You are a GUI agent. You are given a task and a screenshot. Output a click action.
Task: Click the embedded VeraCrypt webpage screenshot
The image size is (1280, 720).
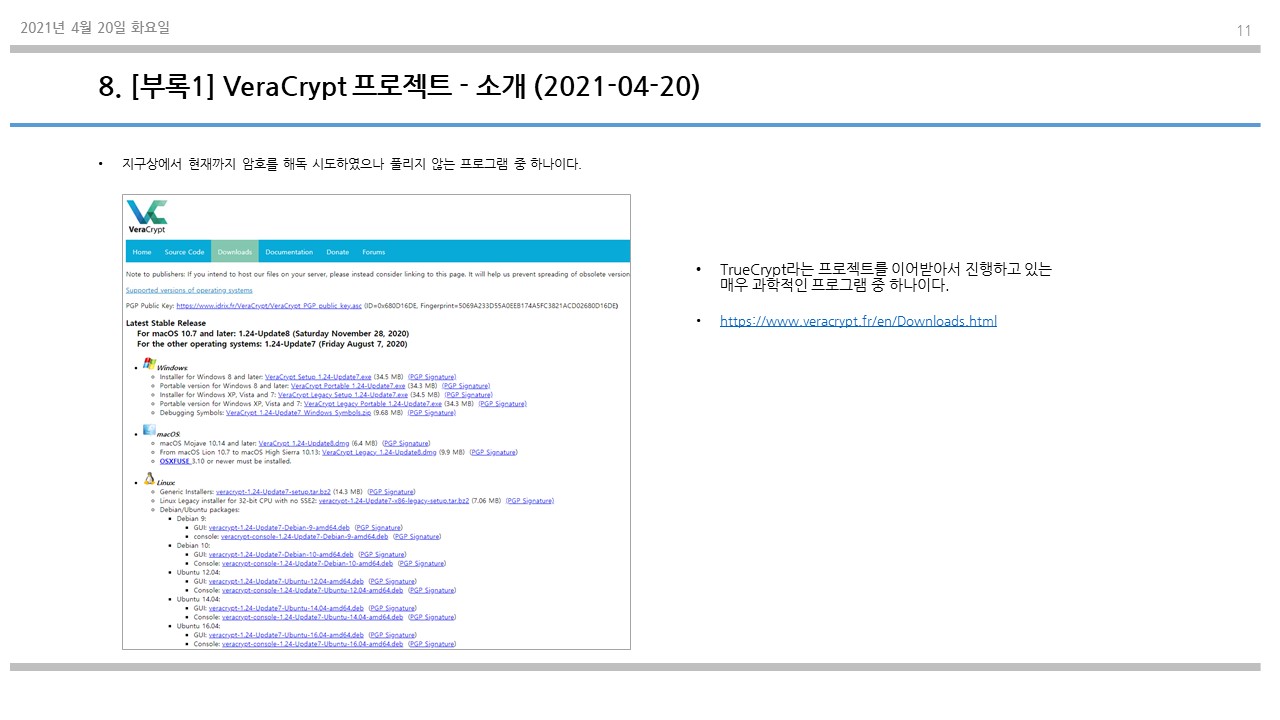pos(377,422)
